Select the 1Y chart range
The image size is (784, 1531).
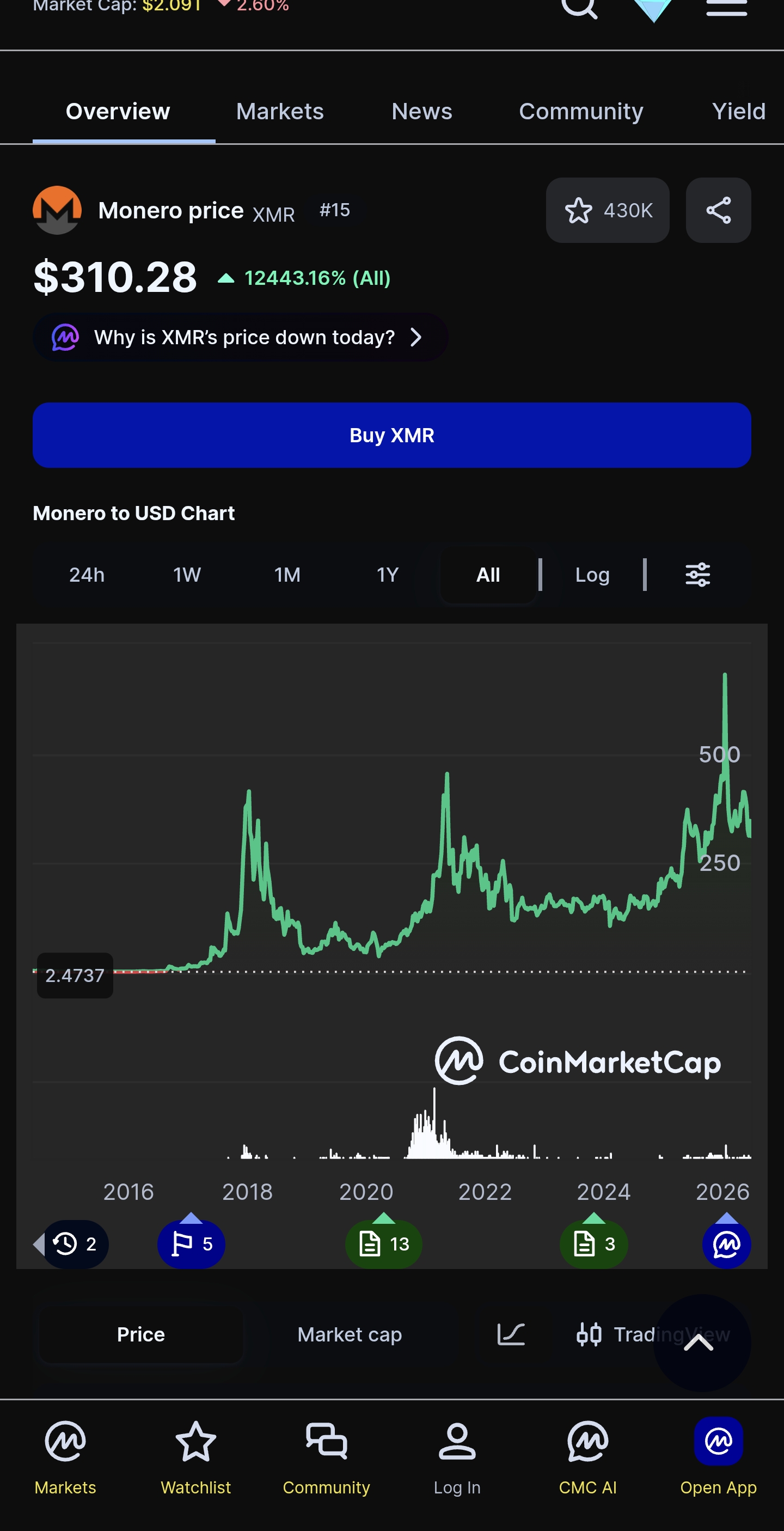[387, 575]
